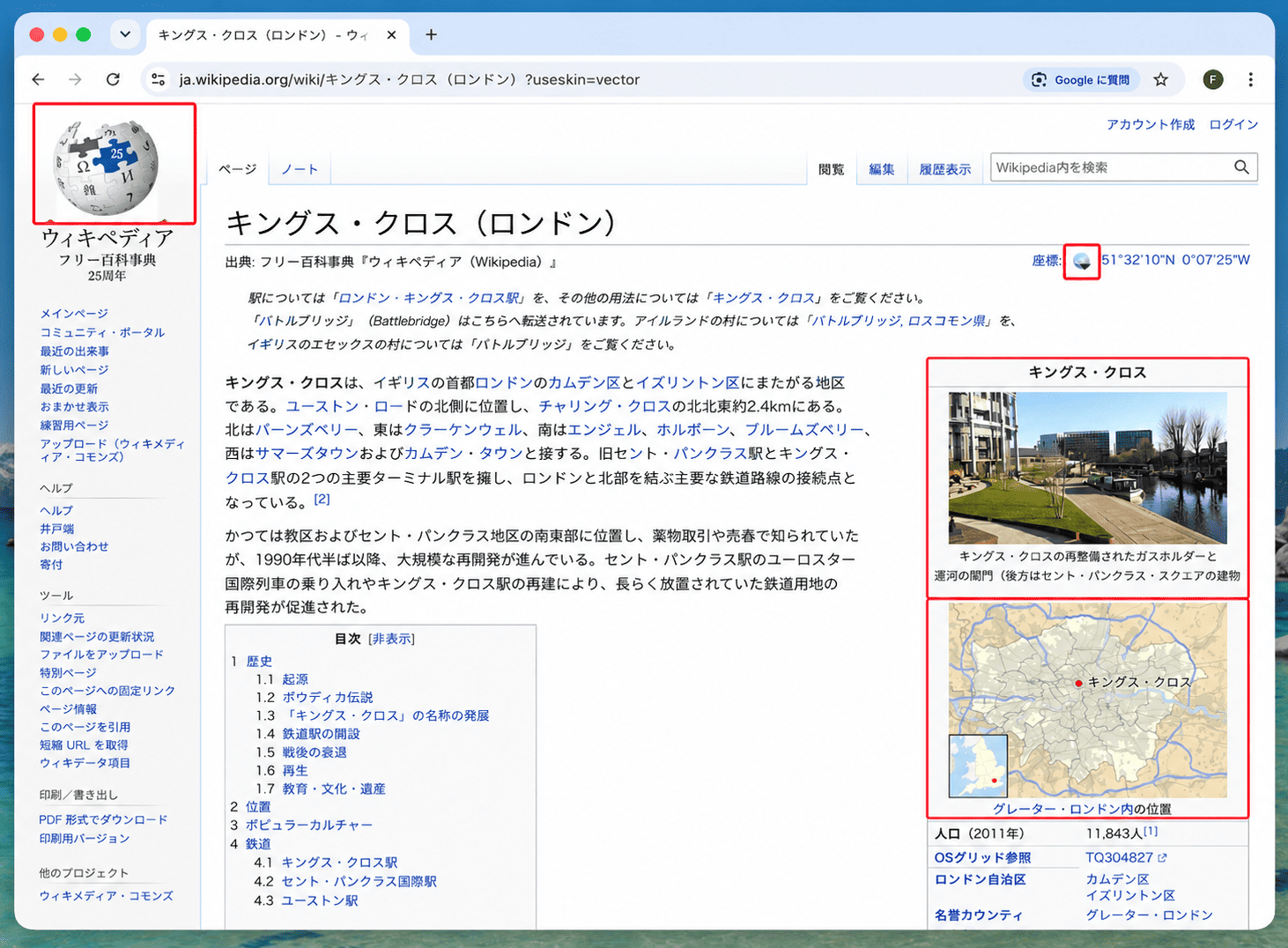1288x948 pixels.
Task: Click the カムデン区 link in first paragraph
Action: pos(584,382)
